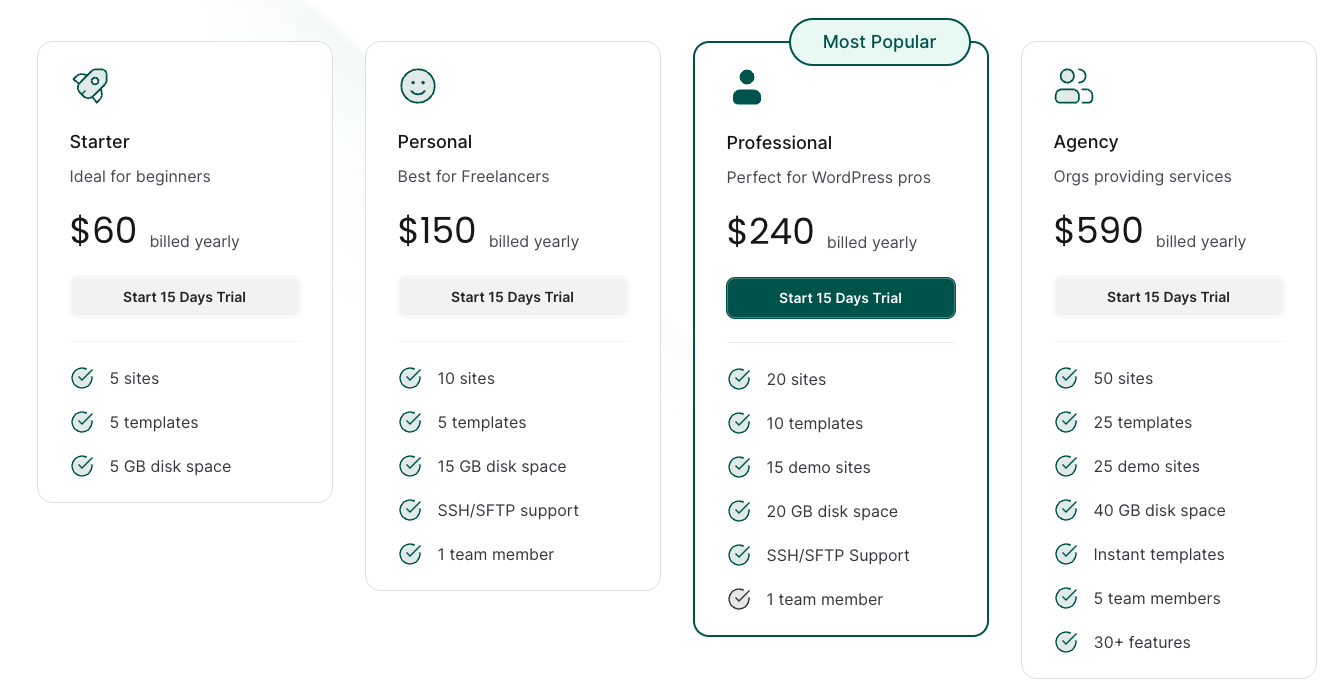Start the 15 Days Trial for Agency
This screenshot has height=696, width=1341.
coord(1168,297)
